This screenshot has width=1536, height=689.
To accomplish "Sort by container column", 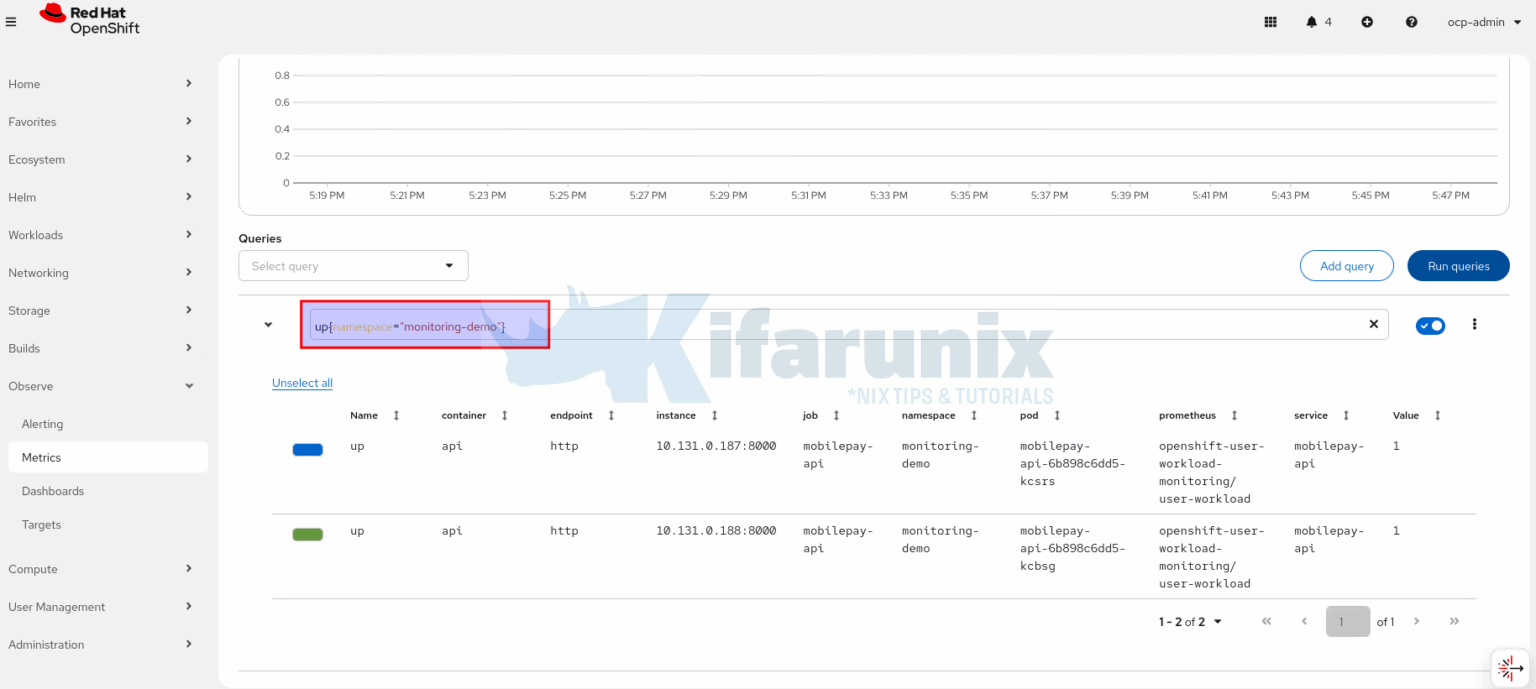I will 504,415.
